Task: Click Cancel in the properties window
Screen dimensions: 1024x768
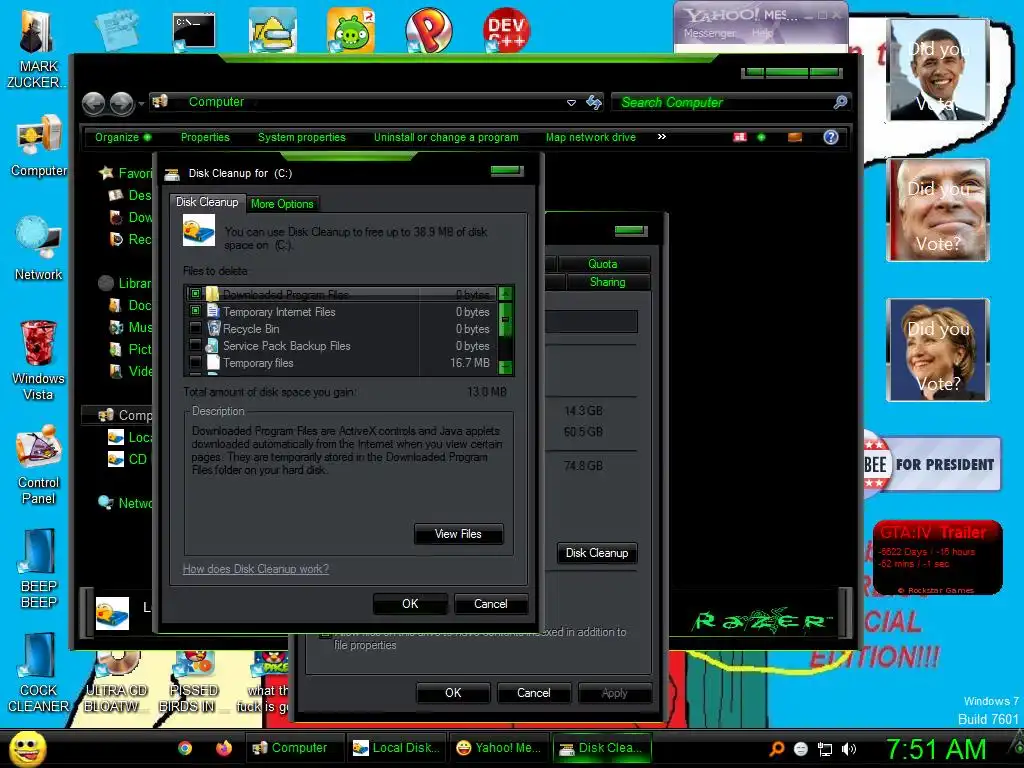Action: click(534, 692)
